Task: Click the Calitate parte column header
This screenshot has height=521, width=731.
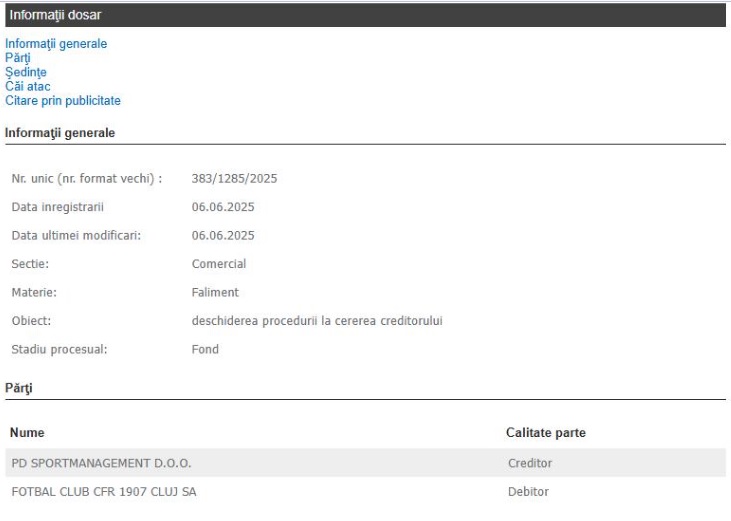Action: point(546,432)
